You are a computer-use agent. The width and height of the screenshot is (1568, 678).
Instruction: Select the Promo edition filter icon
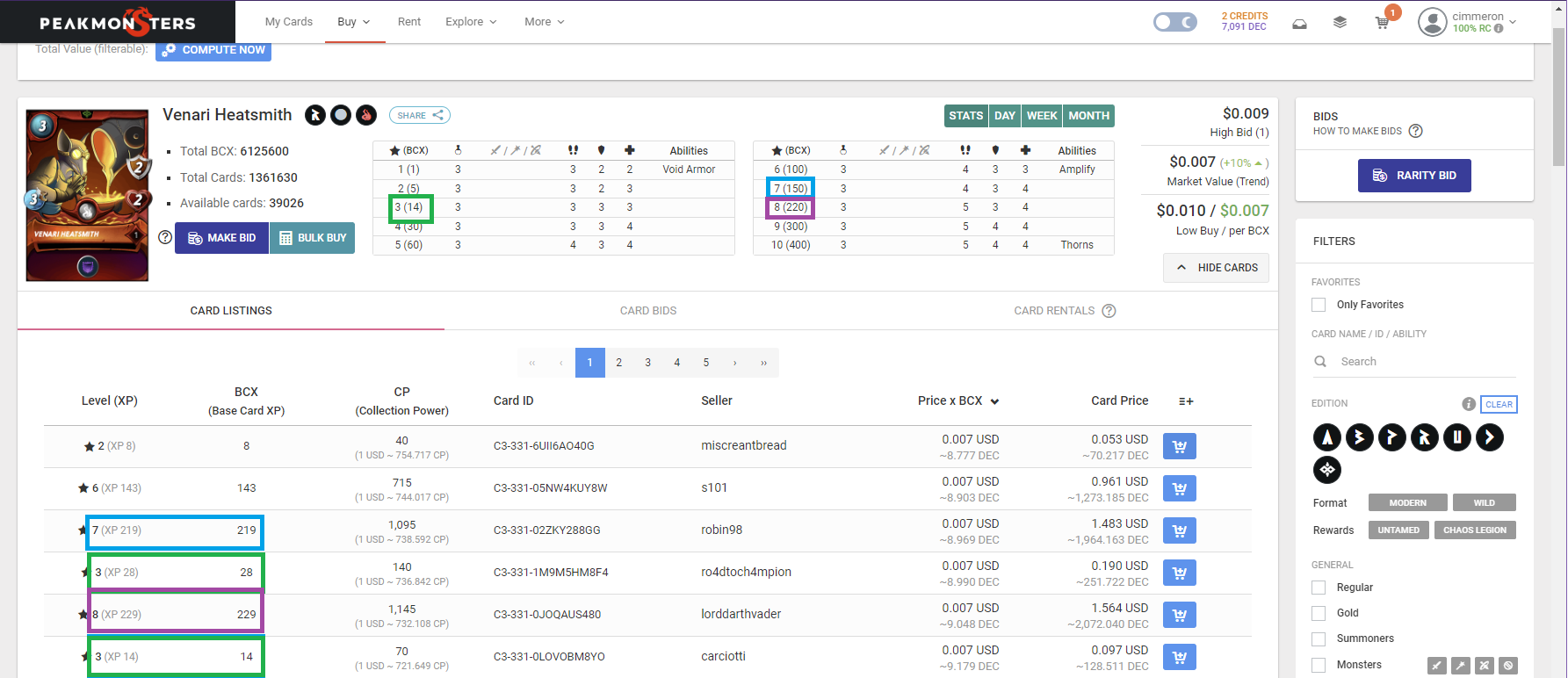tap(1392, 437)
